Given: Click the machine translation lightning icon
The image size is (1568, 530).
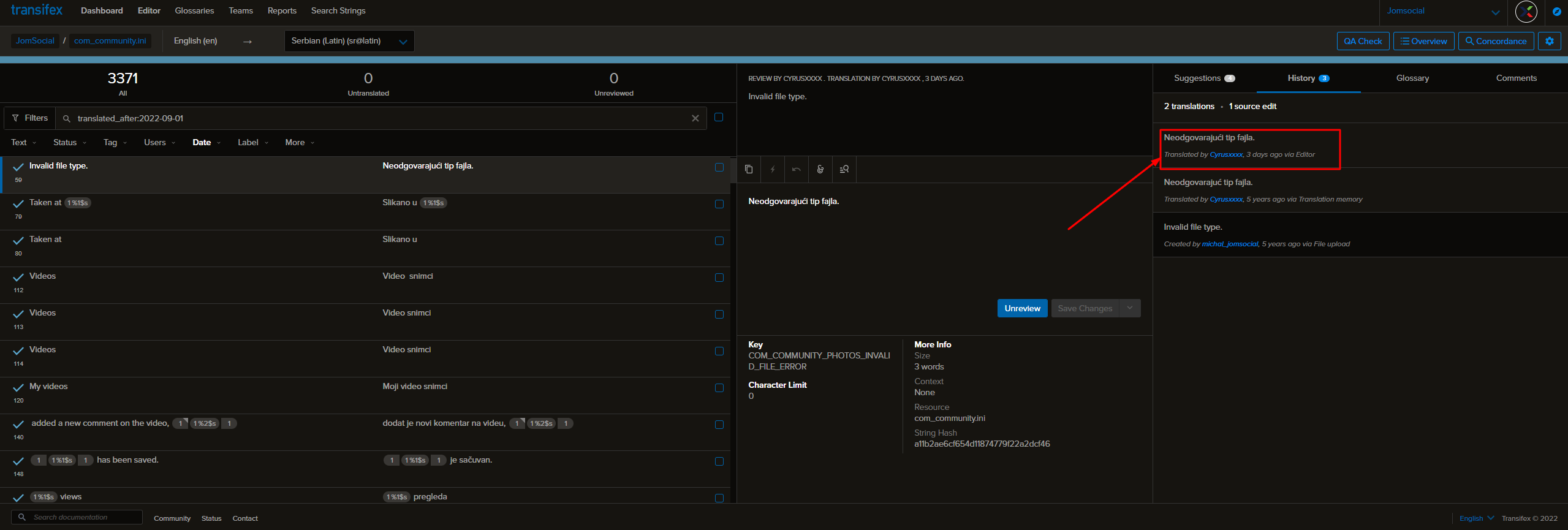Looking at the screenshot, I should click(772, 169).
